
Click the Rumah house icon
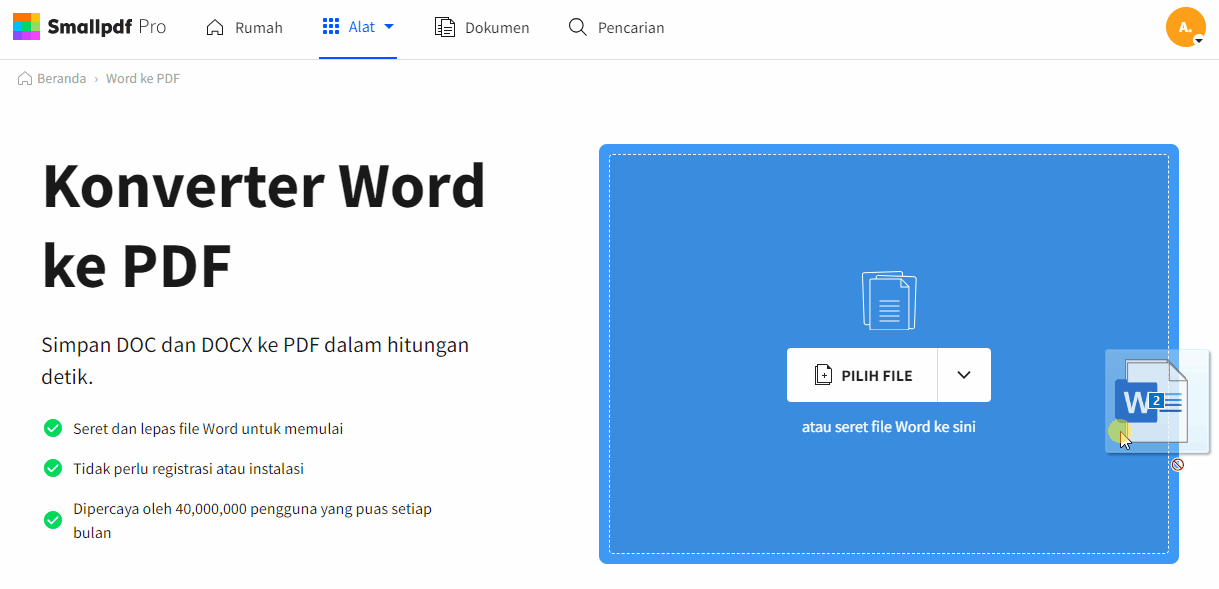click(x=215, y=27)
